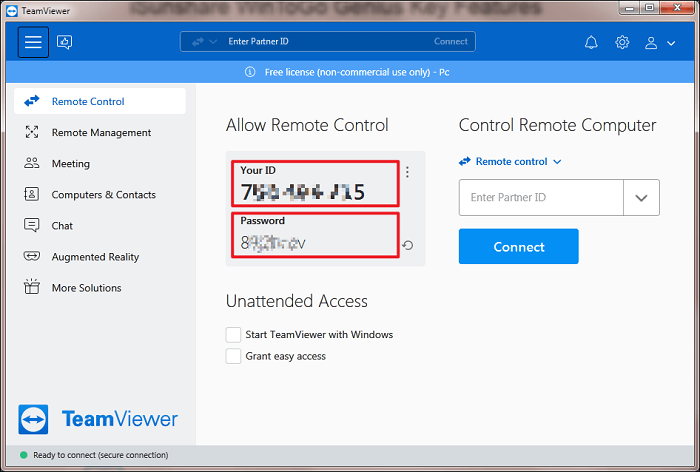Click the Remote Management expand-arrows icon
700x472 pixels.
[x=32, y=132]
